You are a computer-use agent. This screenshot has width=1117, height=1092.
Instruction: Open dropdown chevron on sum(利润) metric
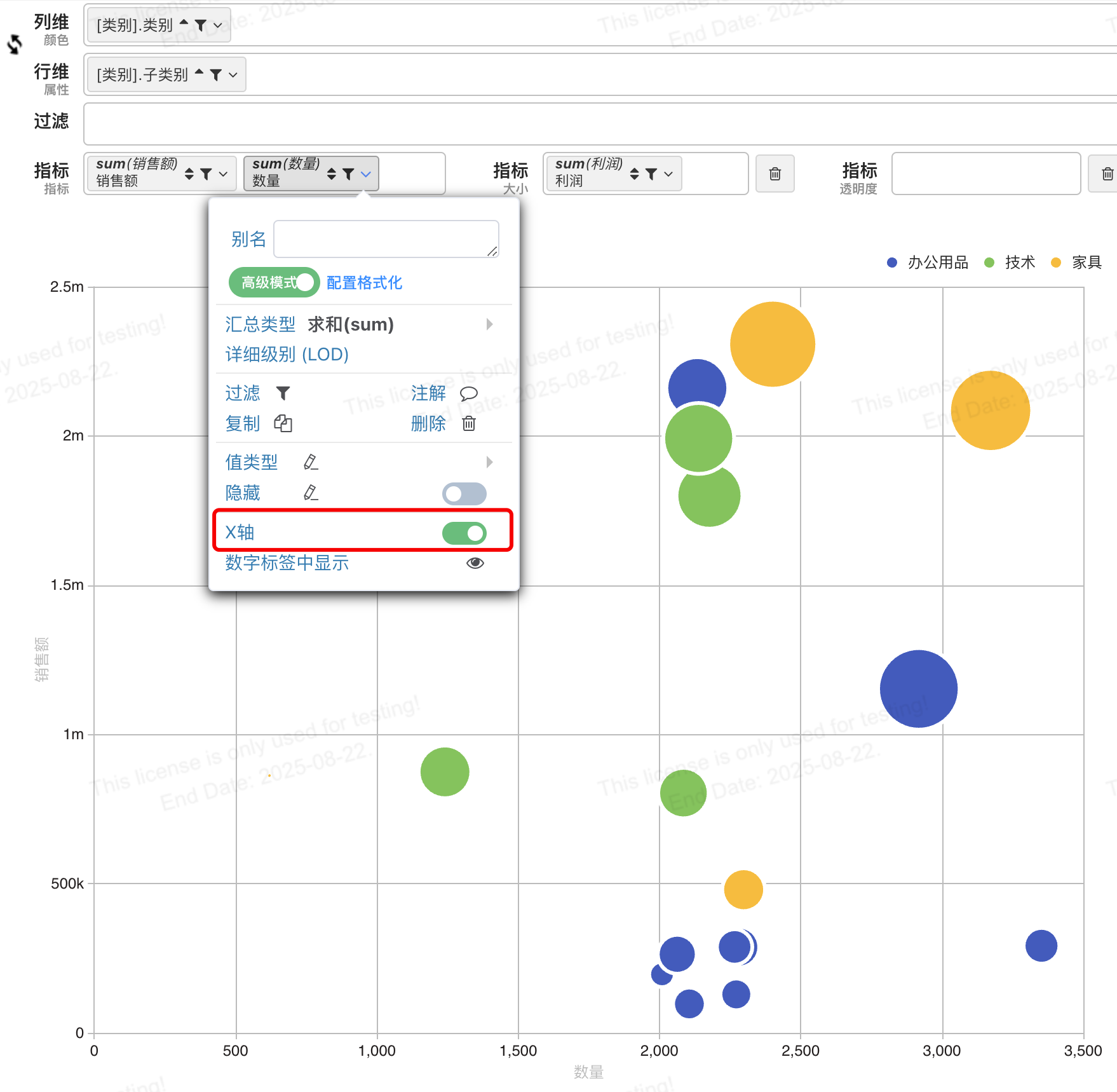point(668,174)
